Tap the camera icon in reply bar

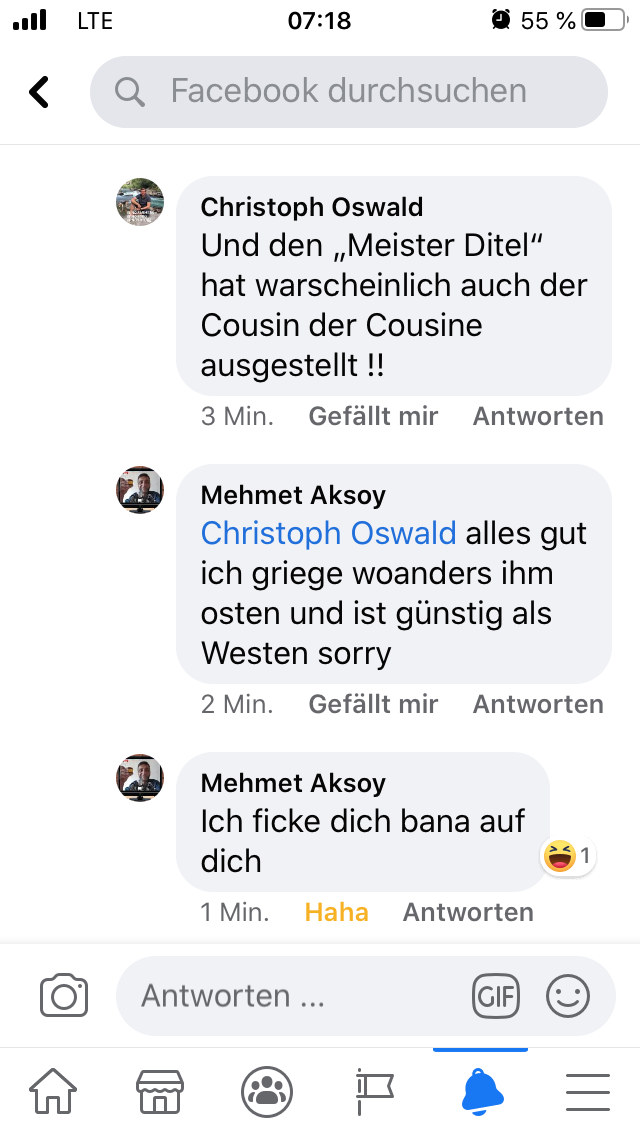[64, 996]
